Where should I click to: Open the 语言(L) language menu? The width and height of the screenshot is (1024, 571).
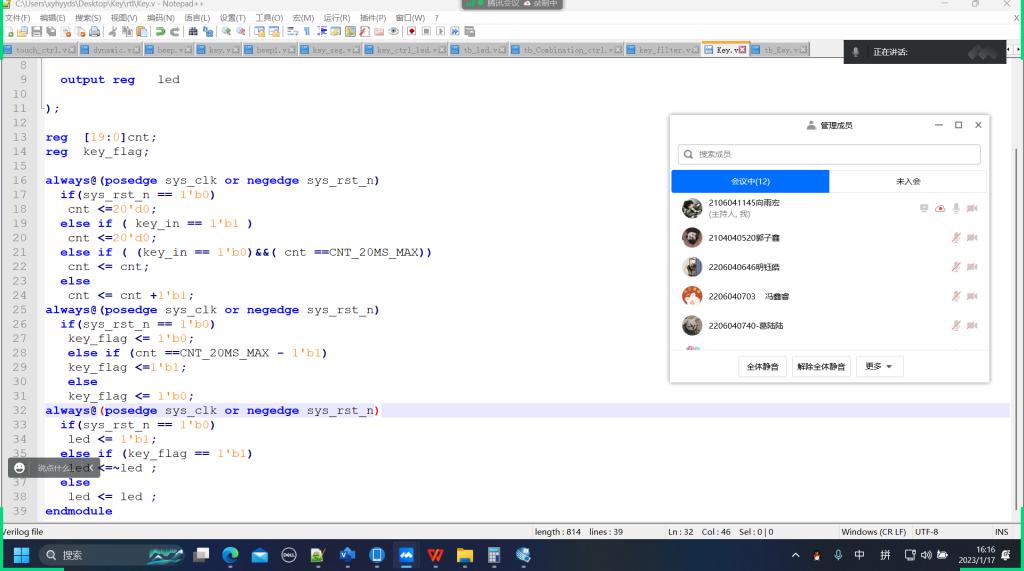(197, 18)
